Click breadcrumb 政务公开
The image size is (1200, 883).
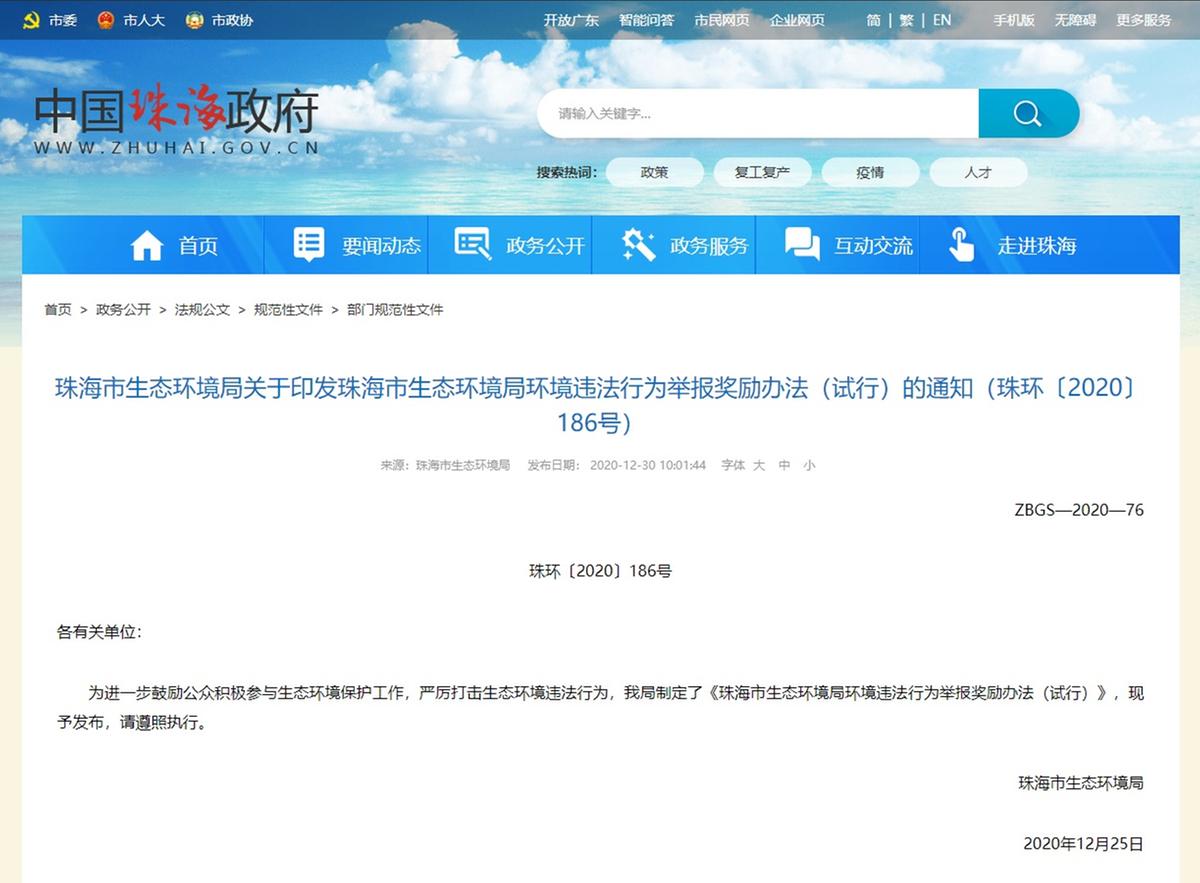pos(123,310)
